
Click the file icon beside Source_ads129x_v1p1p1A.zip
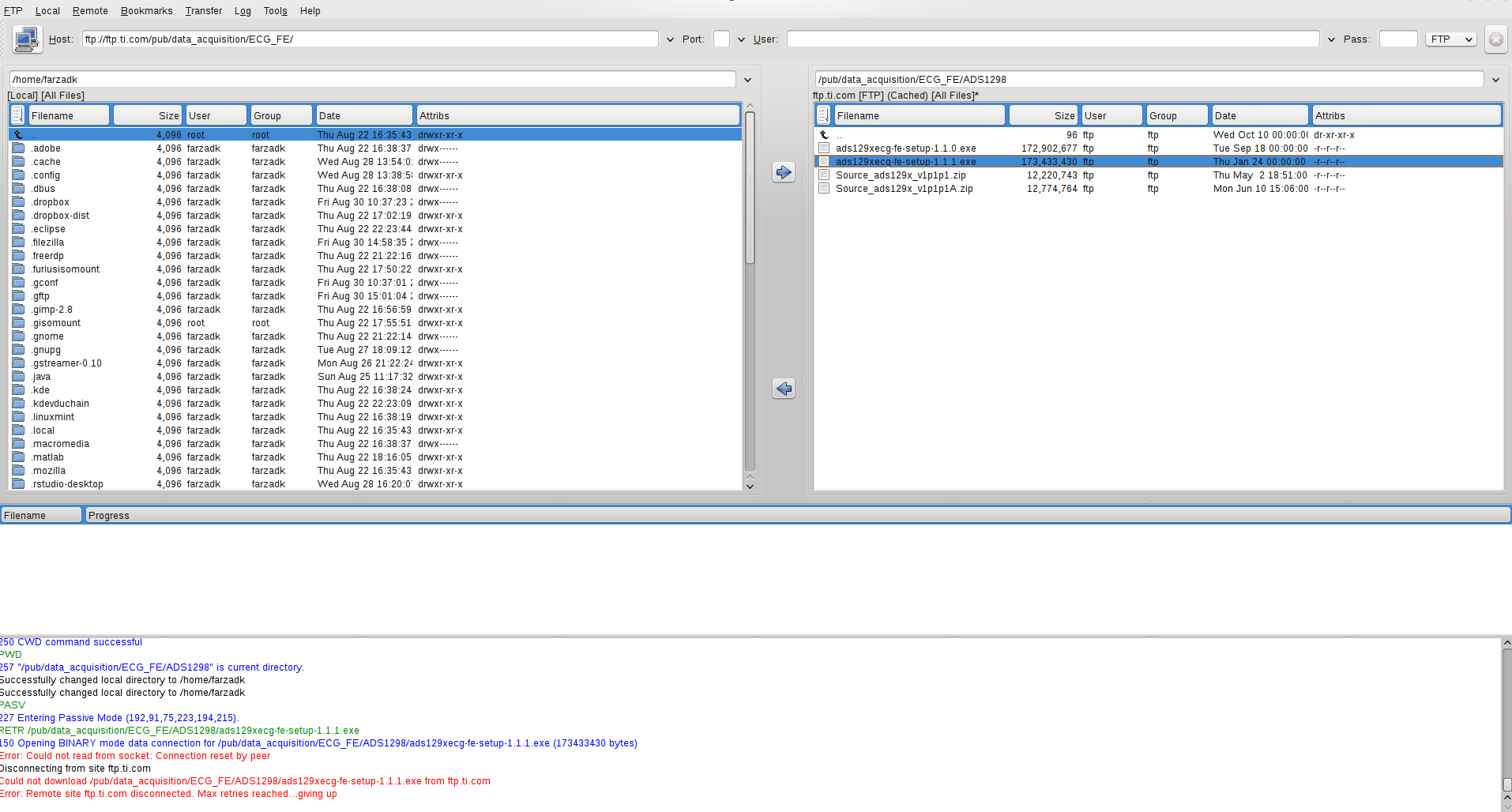click(824, 189)
